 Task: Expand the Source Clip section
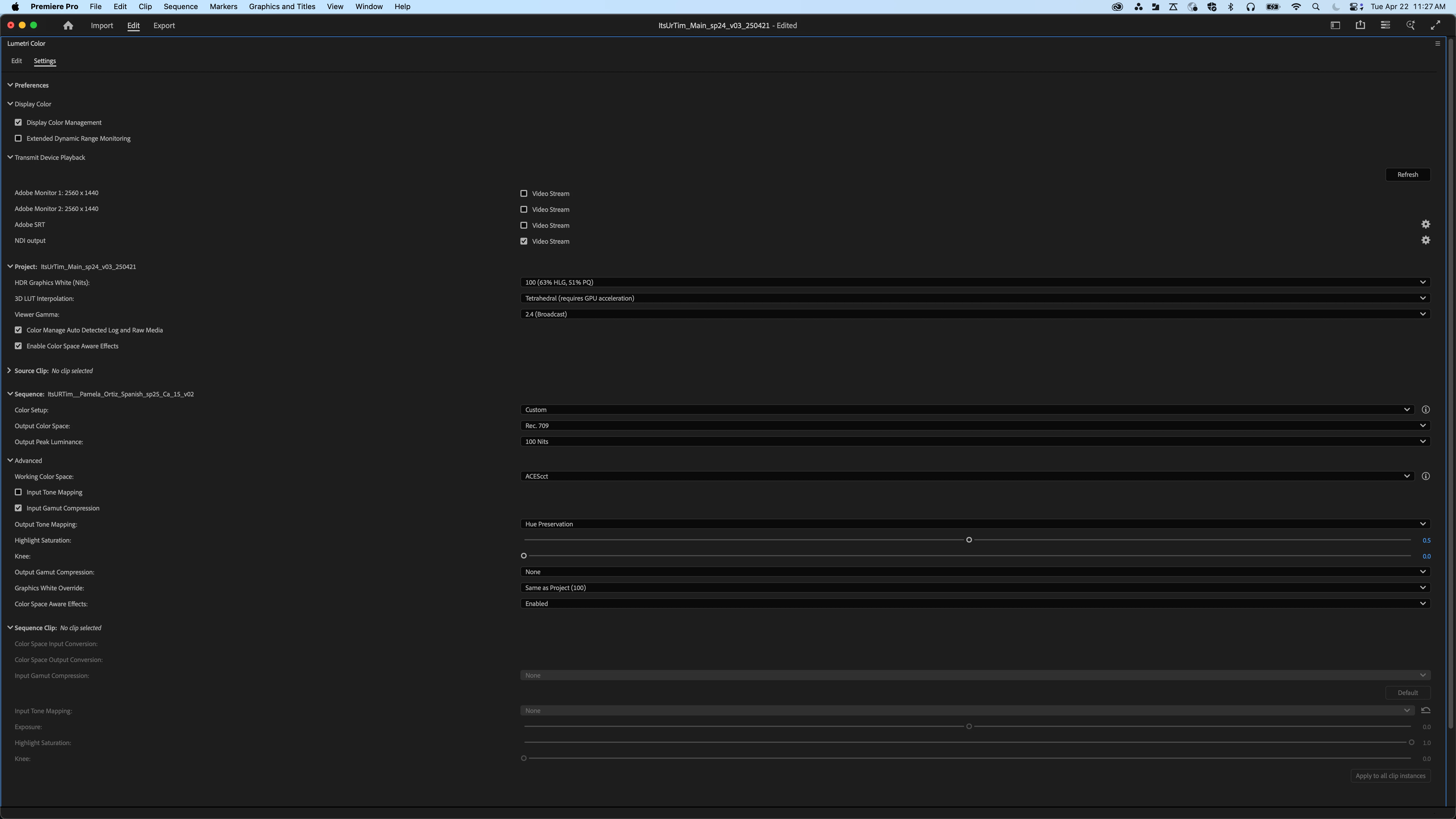[x=9, y=371]
